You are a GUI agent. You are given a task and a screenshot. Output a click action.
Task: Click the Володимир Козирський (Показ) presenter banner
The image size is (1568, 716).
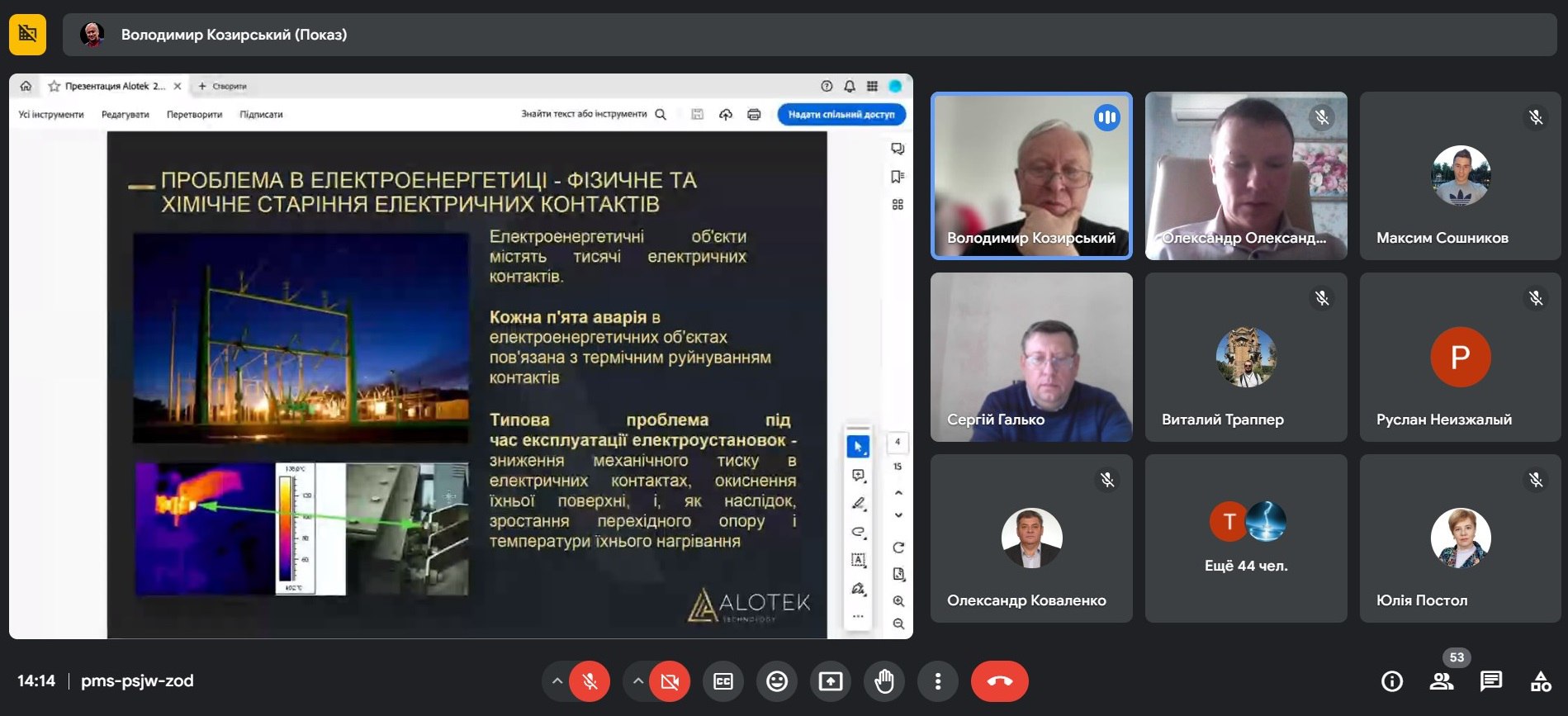pyautogui.click(x=810, y=35)
